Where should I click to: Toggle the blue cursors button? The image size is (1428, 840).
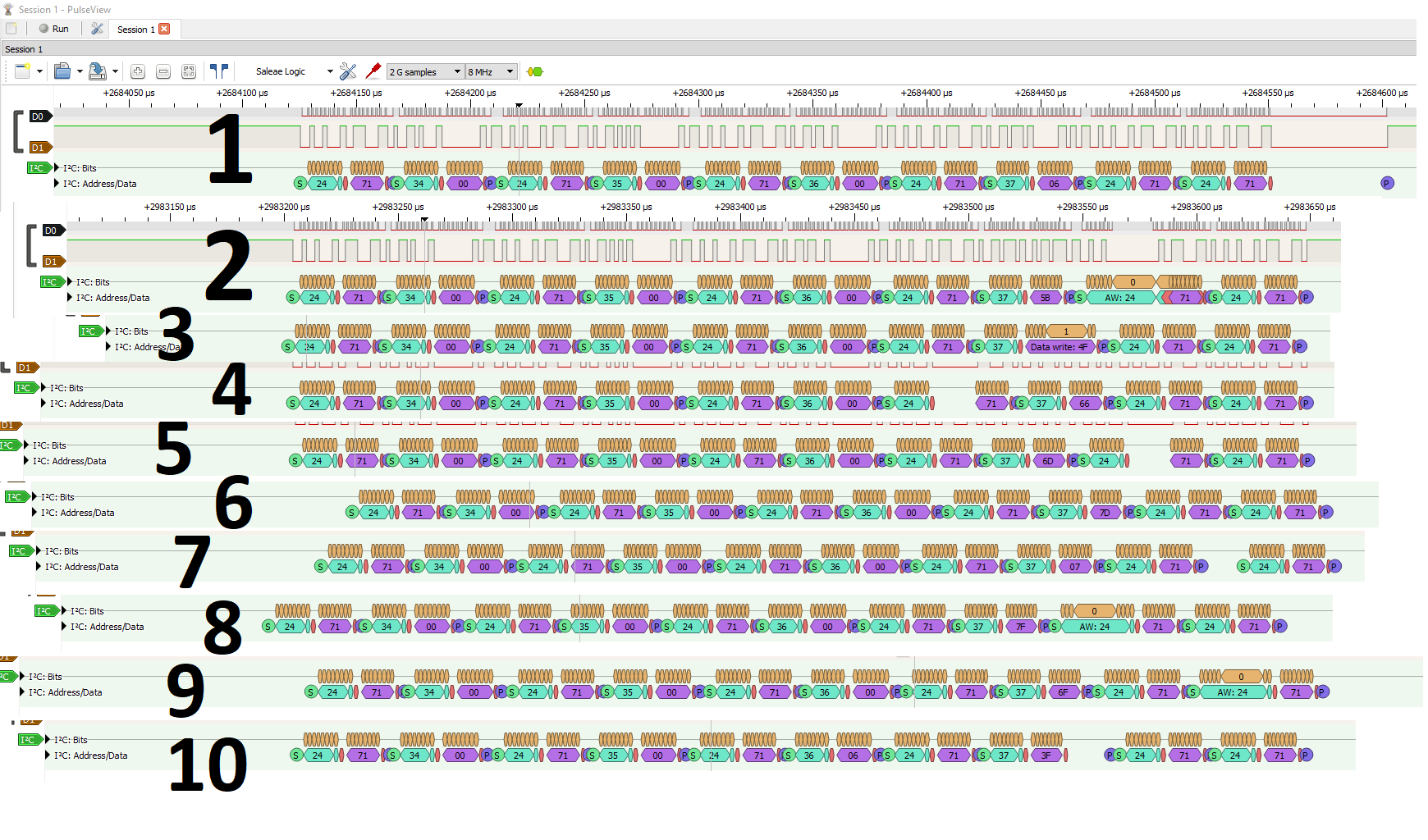coord(218,71)
